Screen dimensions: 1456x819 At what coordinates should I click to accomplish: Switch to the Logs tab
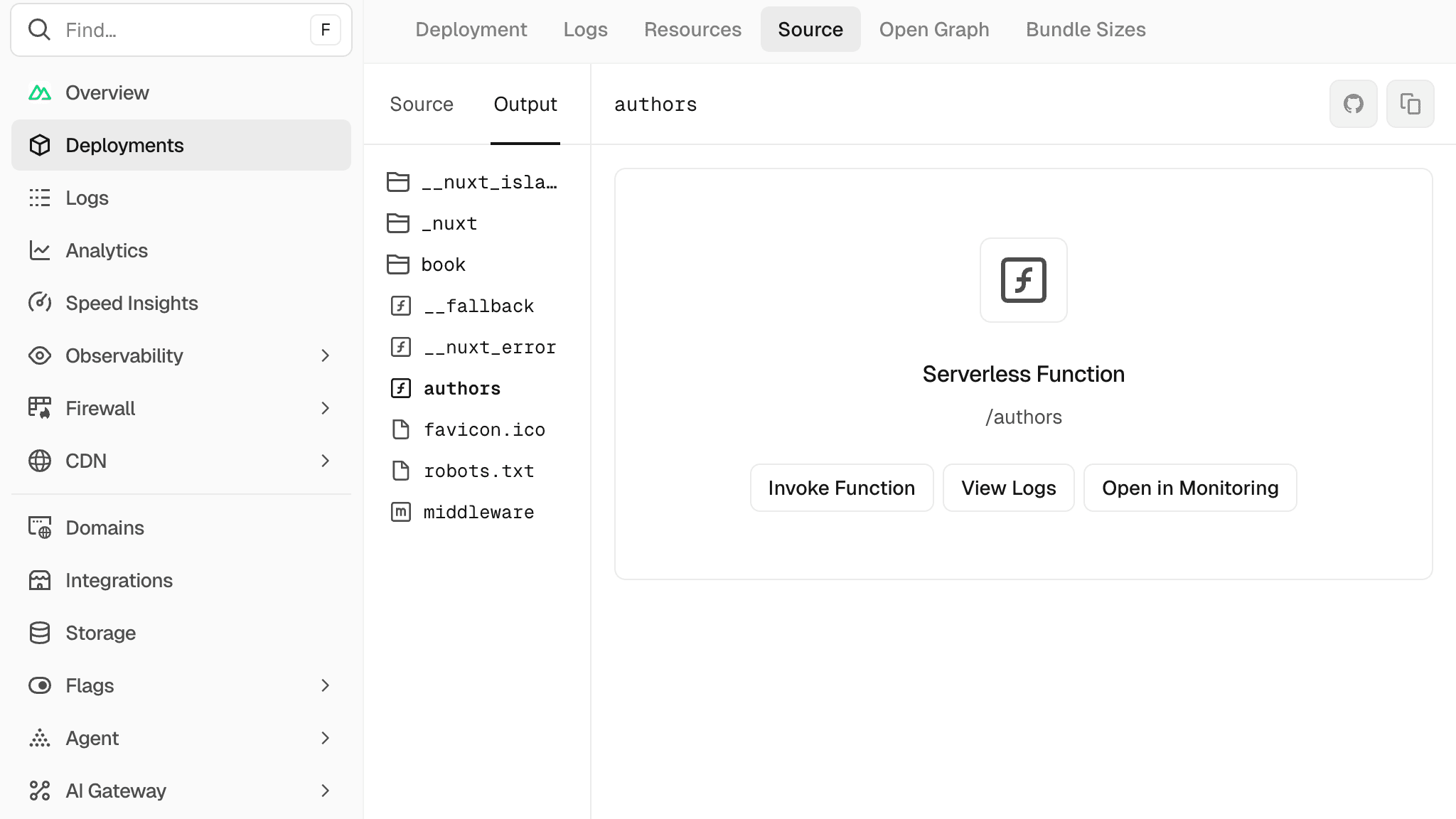pyautogui.click(x=585, y=29)
